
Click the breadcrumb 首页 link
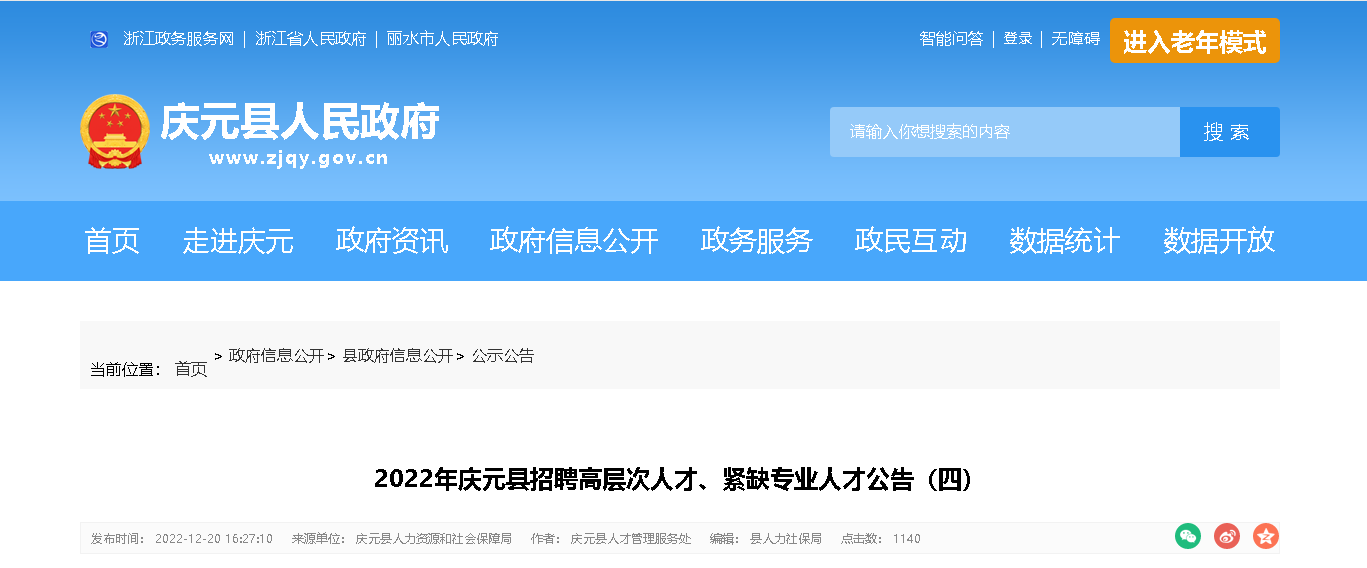tap(191, 369)
